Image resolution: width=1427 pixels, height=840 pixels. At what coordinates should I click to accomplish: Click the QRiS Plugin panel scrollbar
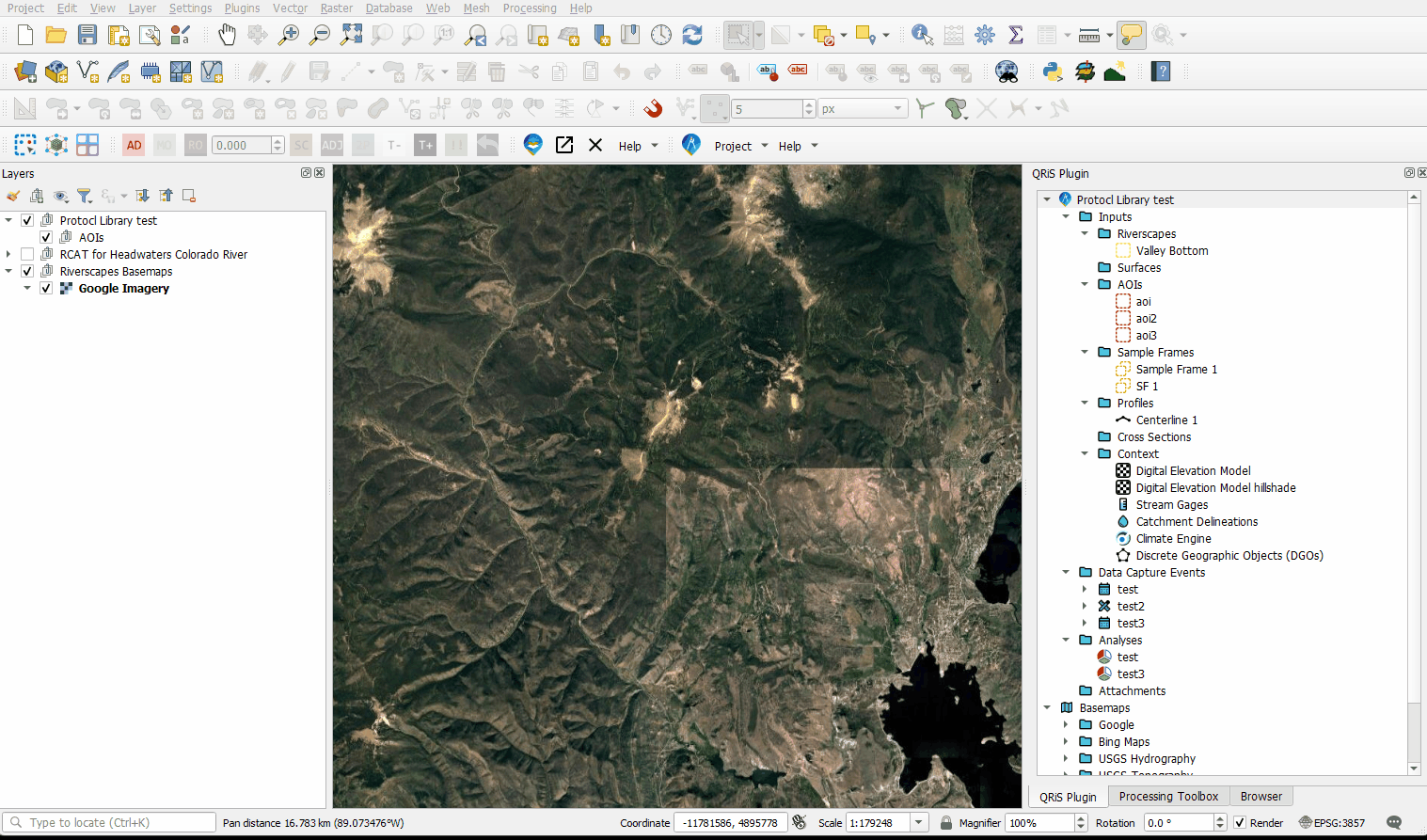point(1414,452)
